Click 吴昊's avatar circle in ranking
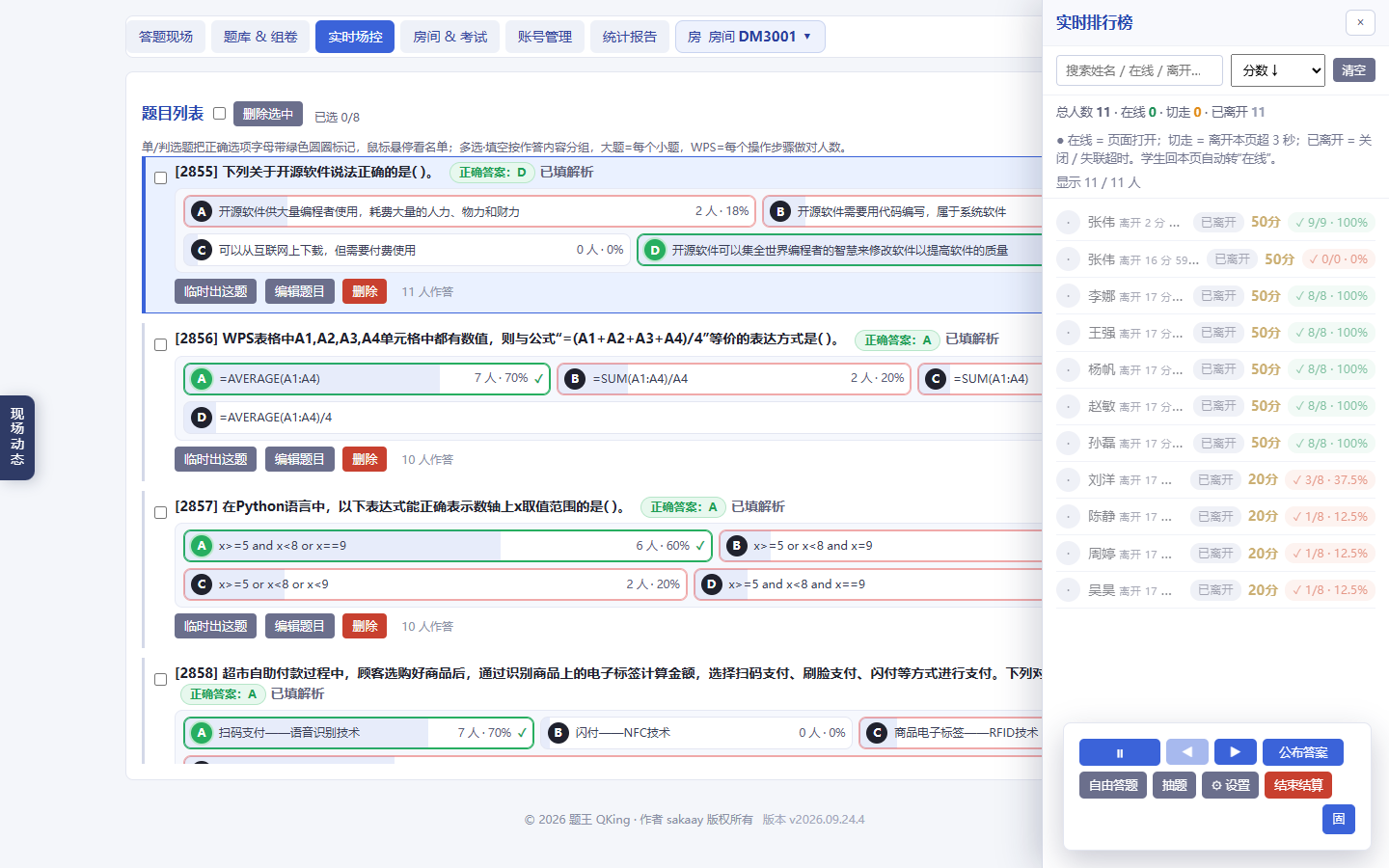This screenshot has height=868, width=1389. pos(1068,590)
